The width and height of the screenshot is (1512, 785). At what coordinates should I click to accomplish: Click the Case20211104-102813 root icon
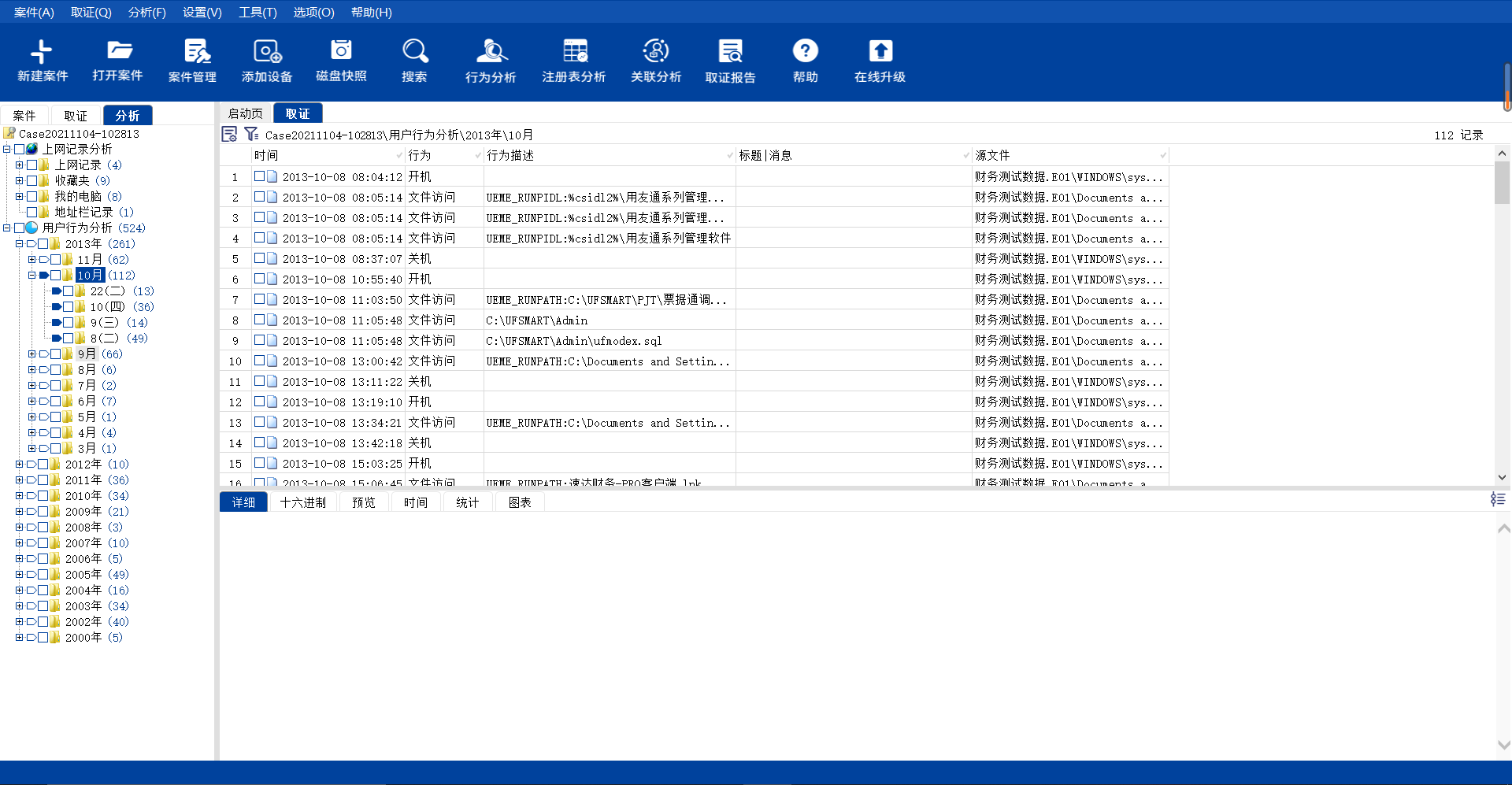[9, 133]
